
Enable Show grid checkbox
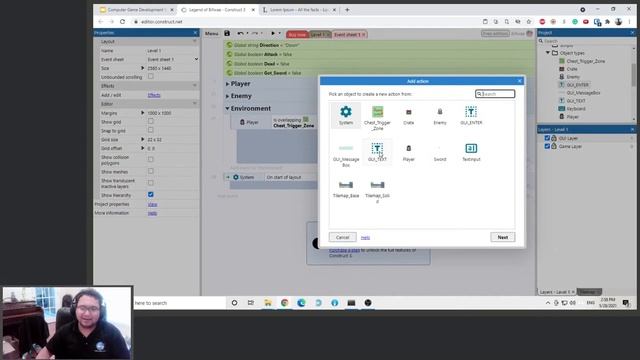tap(151, 121)
